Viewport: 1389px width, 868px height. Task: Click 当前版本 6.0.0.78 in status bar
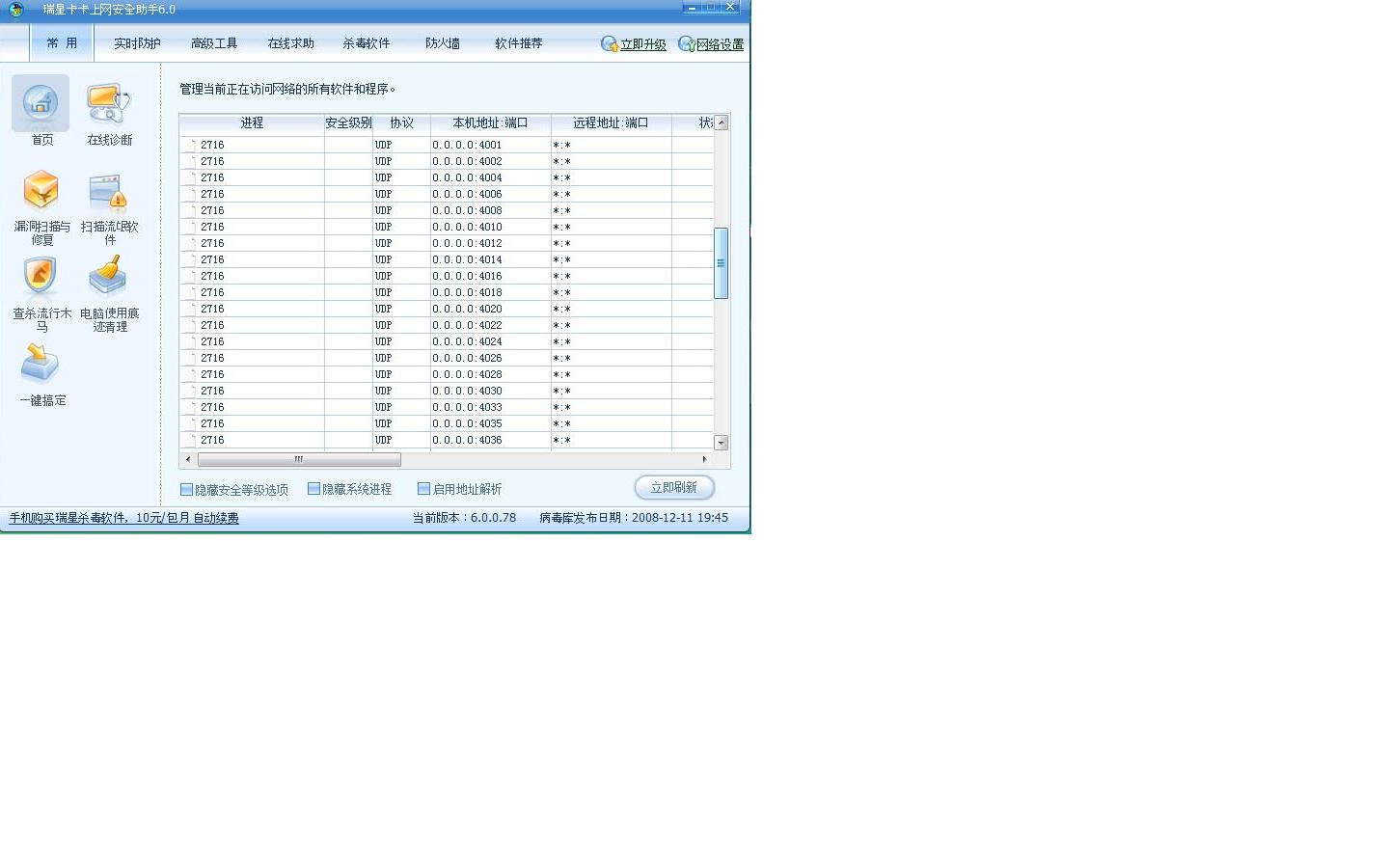coord(464,518)
